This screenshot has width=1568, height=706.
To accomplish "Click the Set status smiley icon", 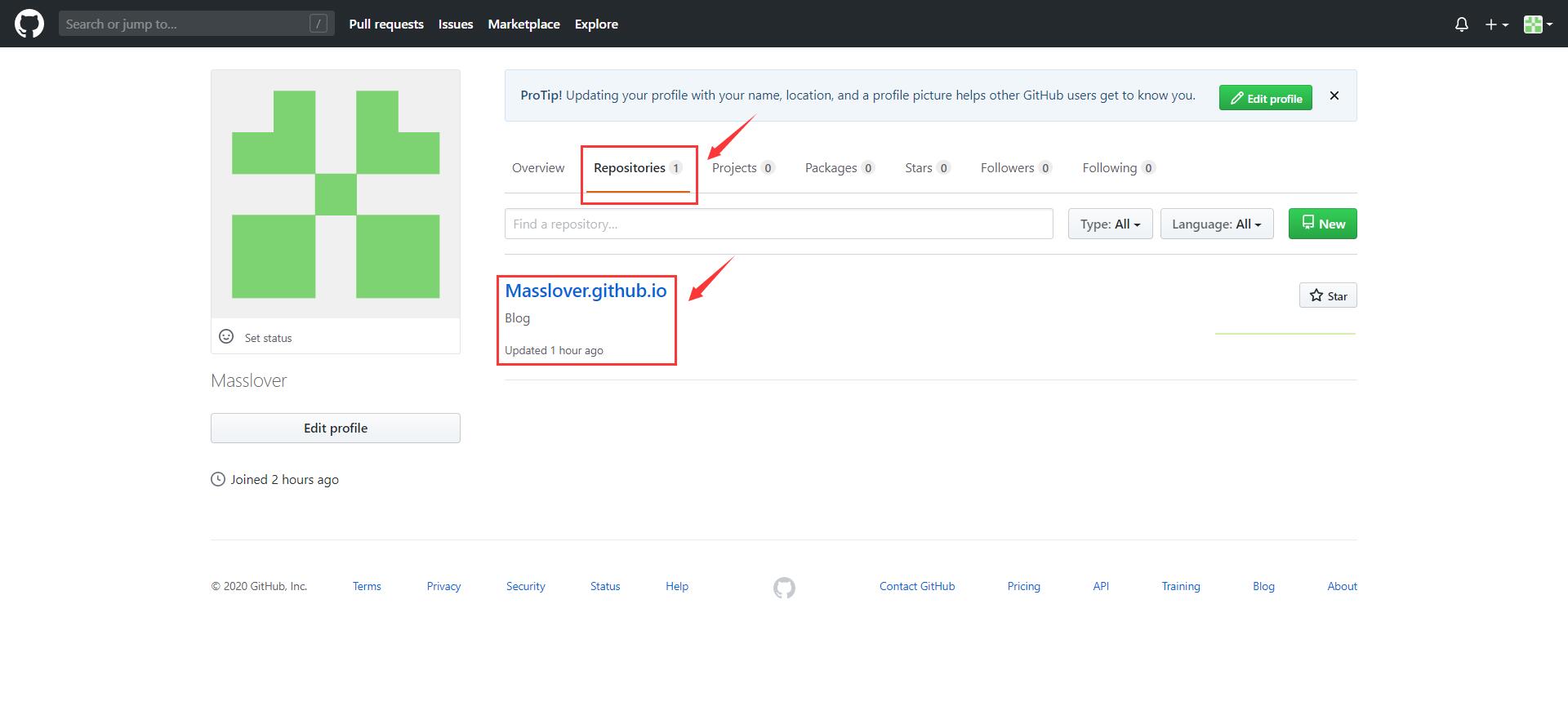I will click(x=226, y=336).
